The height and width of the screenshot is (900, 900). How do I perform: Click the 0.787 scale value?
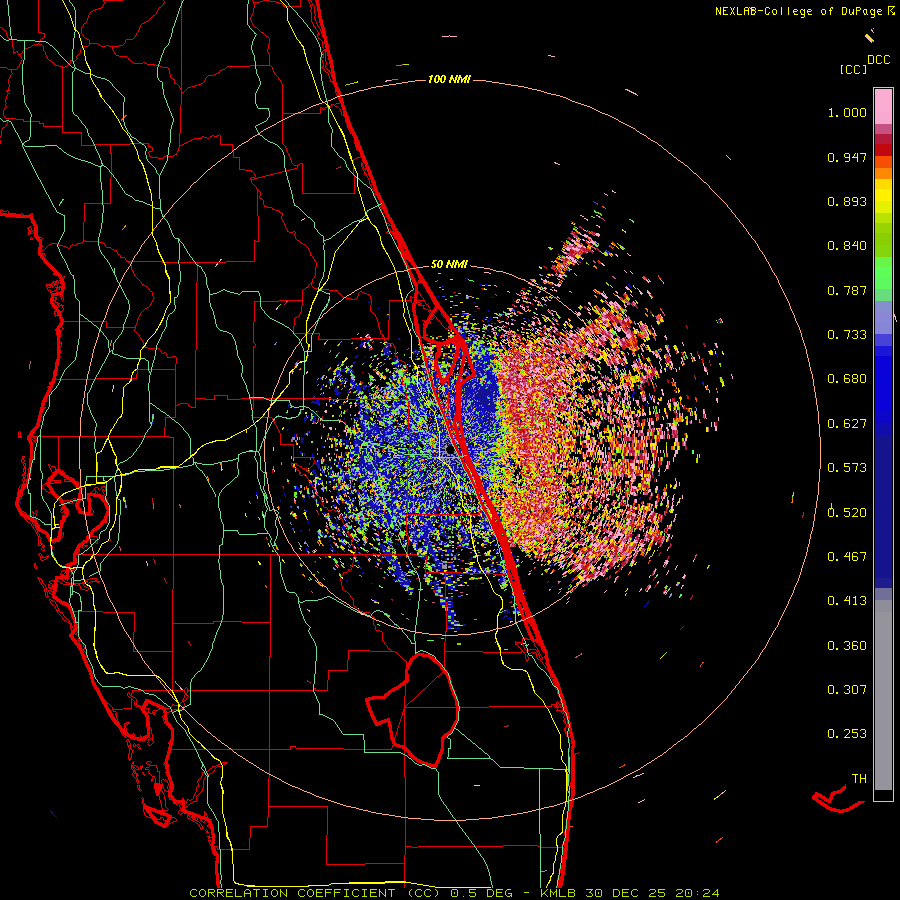847,290
